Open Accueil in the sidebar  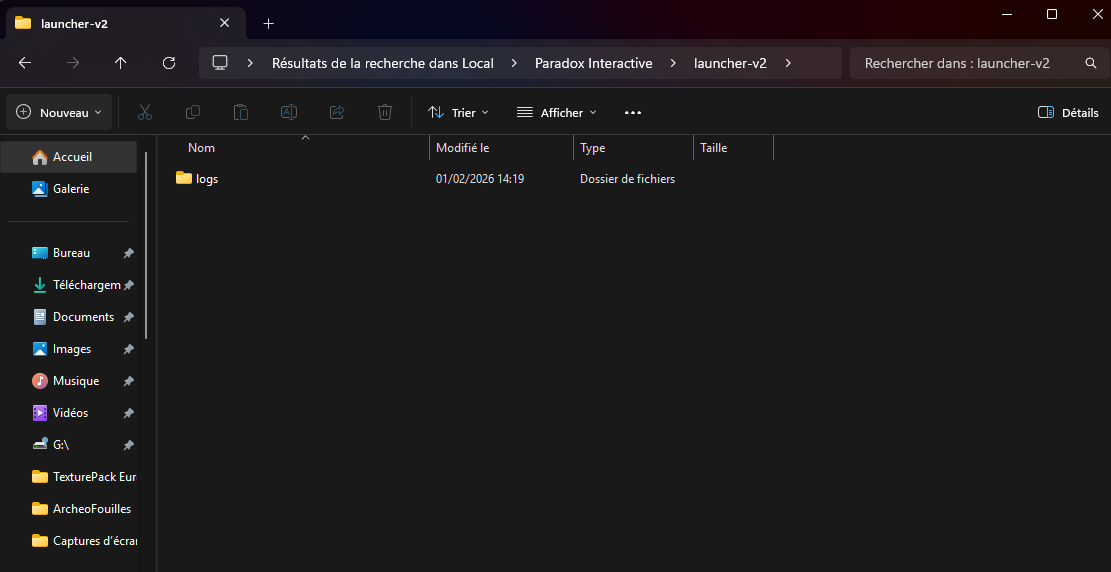[x=69, y=157]
